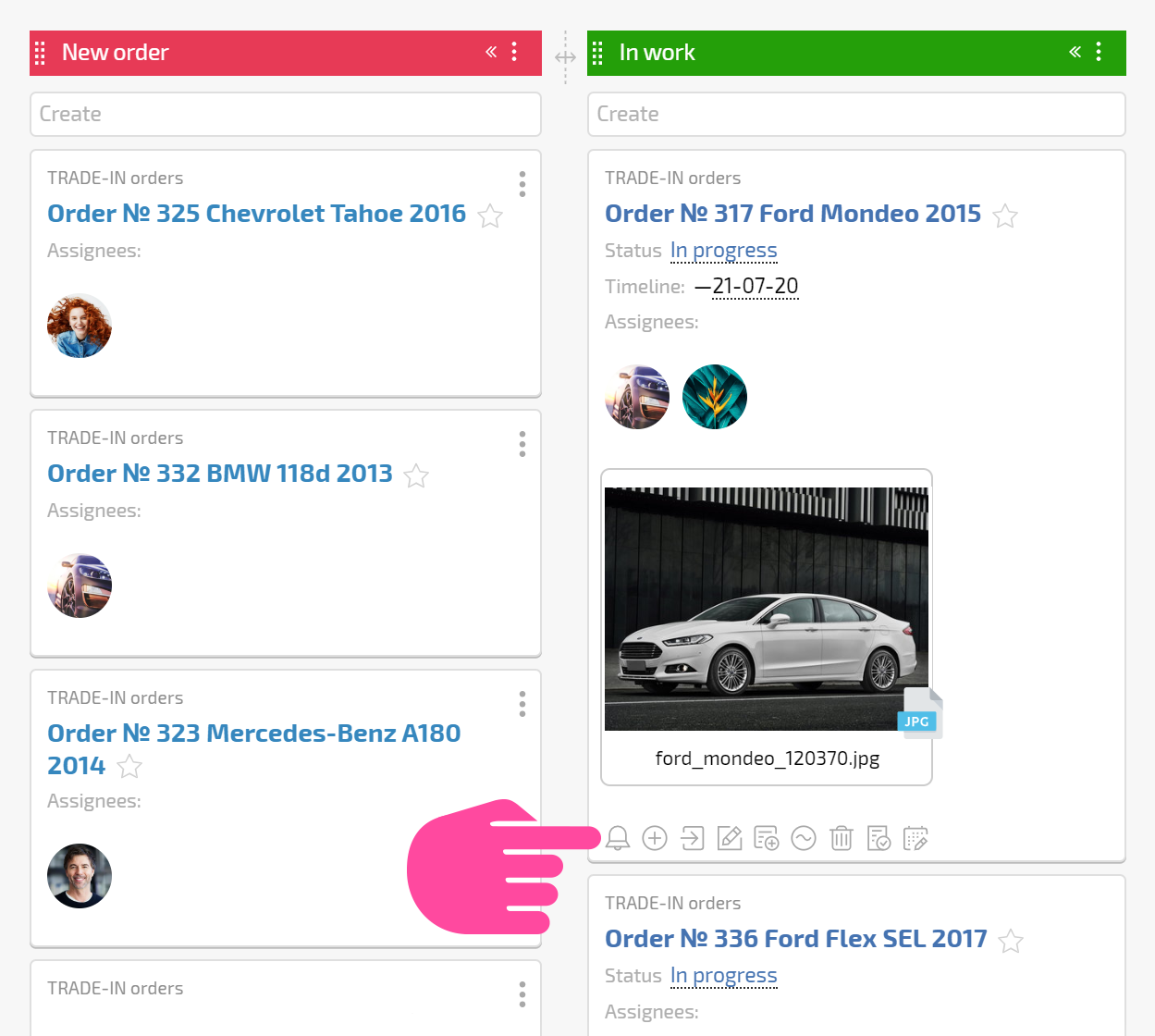Click teal leaf avatar assignee on Order 317
Screen dimensions: 1155x1036
tap(715, 397)
